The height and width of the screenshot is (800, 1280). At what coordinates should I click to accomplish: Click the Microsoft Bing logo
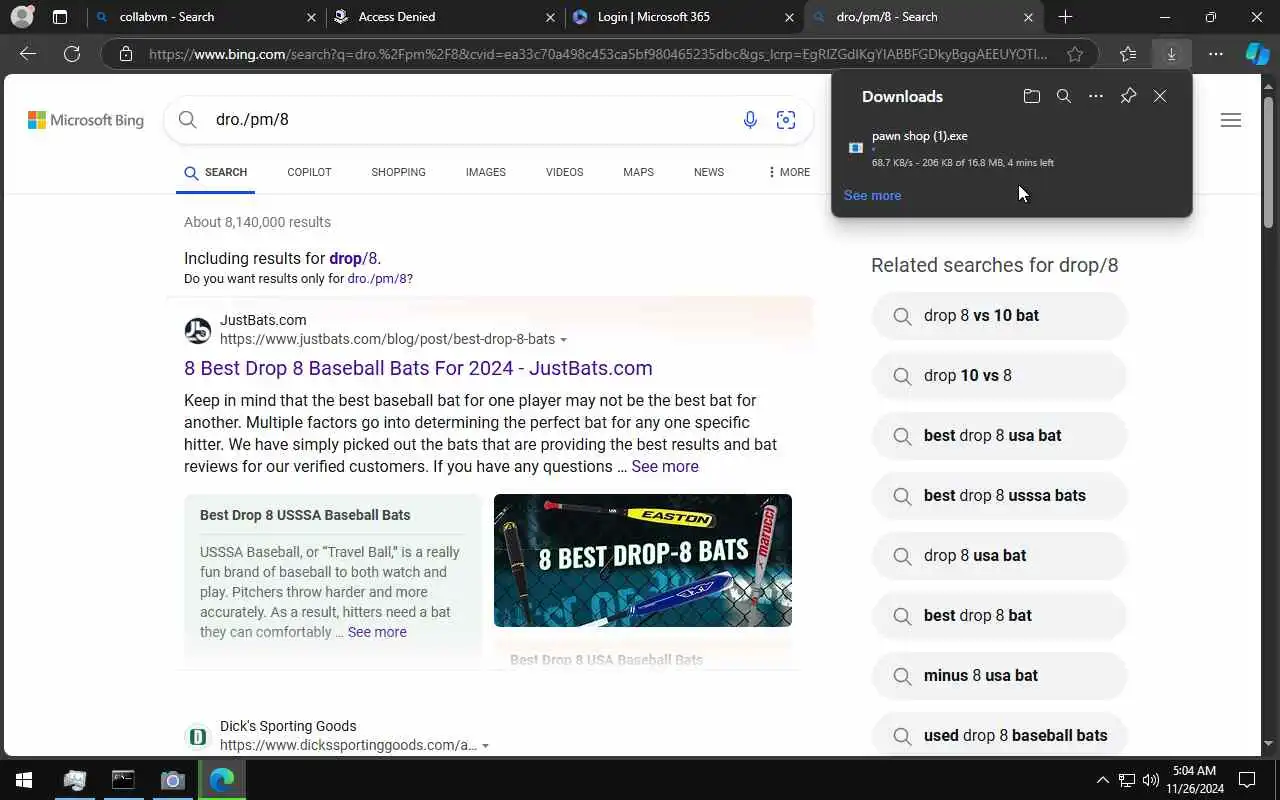click(x=86, y=120)
